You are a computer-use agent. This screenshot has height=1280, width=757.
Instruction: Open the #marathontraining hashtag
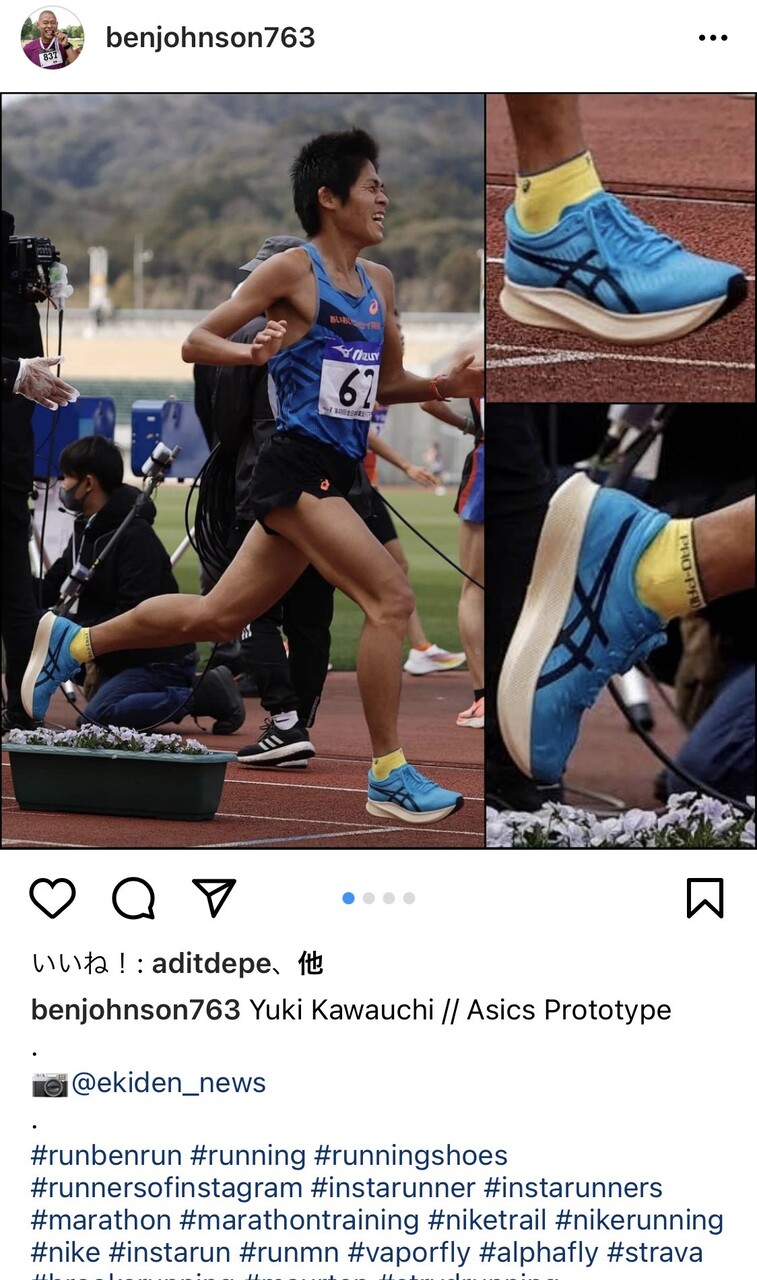tap(299, 1221)
